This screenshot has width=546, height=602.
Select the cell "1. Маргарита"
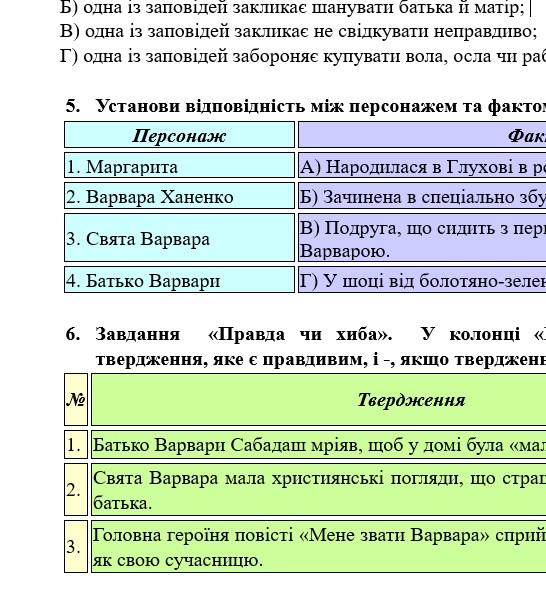pyautogui.click(x=179, y=165)
